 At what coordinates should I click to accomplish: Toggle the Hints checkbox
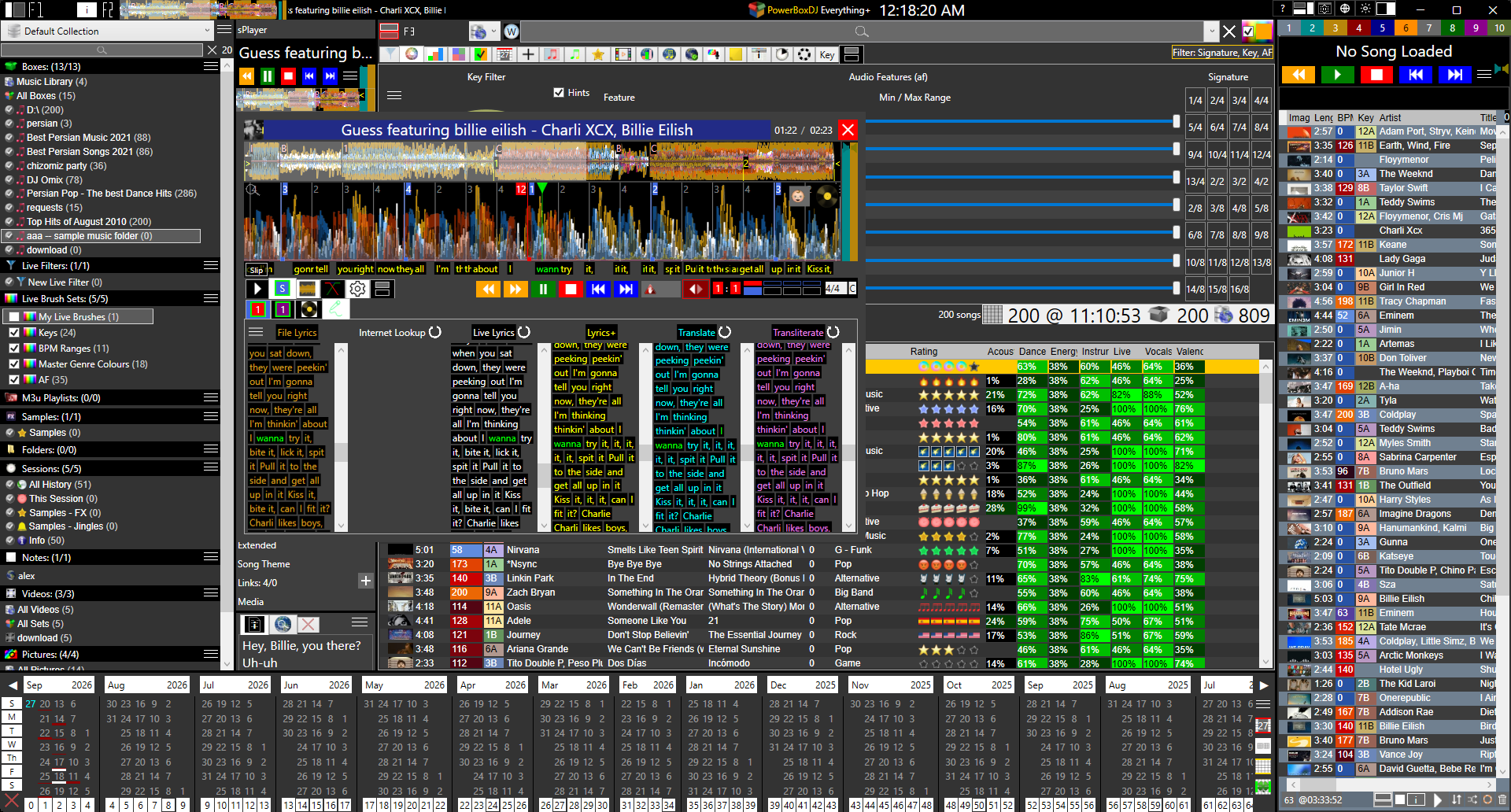tap(559, 92)
